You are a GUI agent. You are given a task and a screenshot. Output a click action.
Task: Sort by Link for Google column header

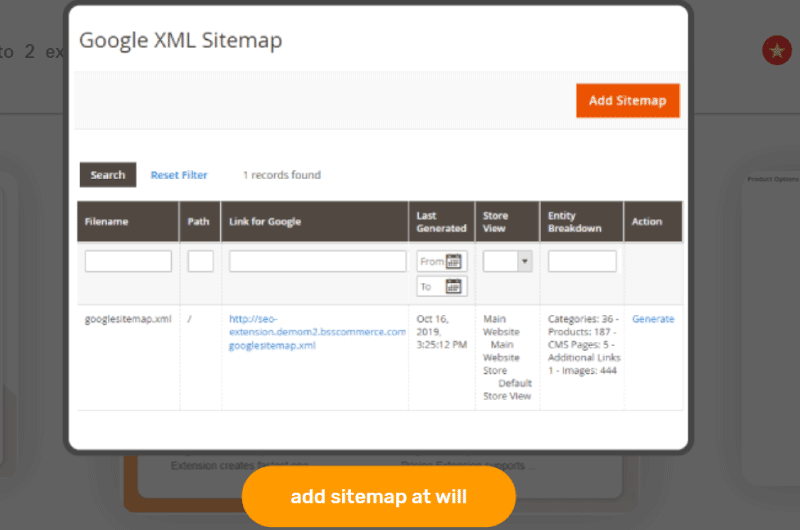(x=315, y=221)
